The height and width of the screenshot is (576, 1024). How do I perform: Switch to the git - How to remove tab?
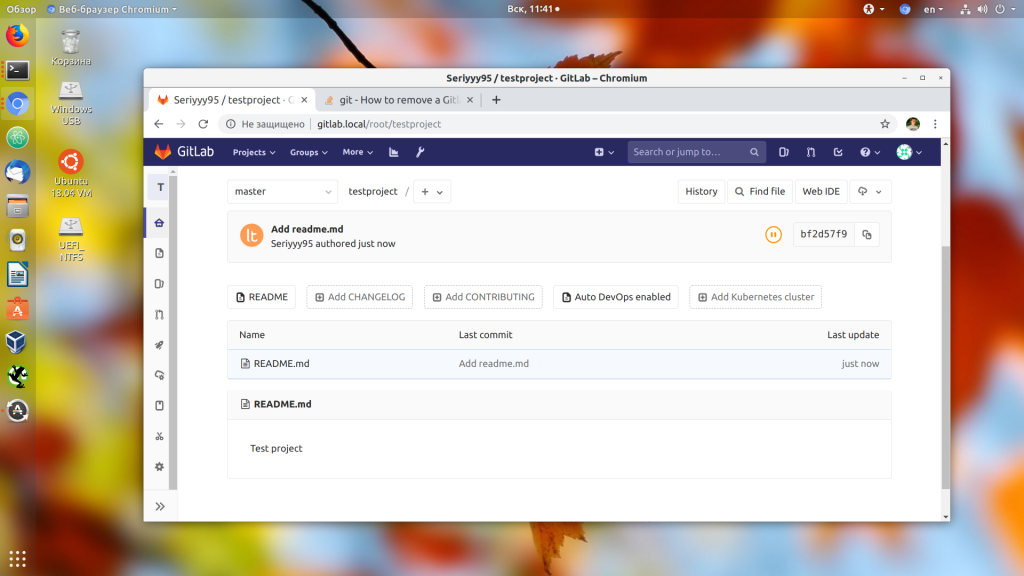click(x=398, y=100)
